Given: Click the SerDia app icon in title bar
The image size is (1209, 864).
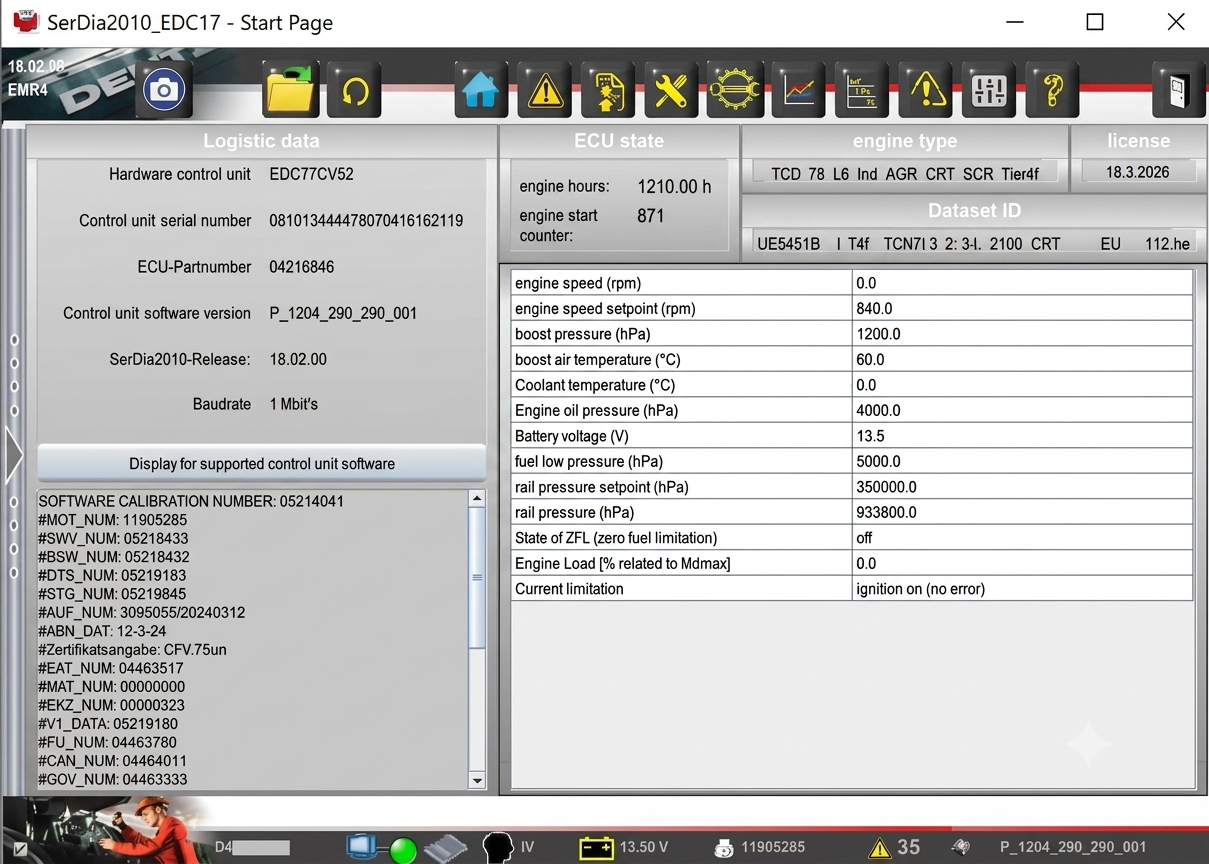Looking at the screenshot, I should [25, 21].
